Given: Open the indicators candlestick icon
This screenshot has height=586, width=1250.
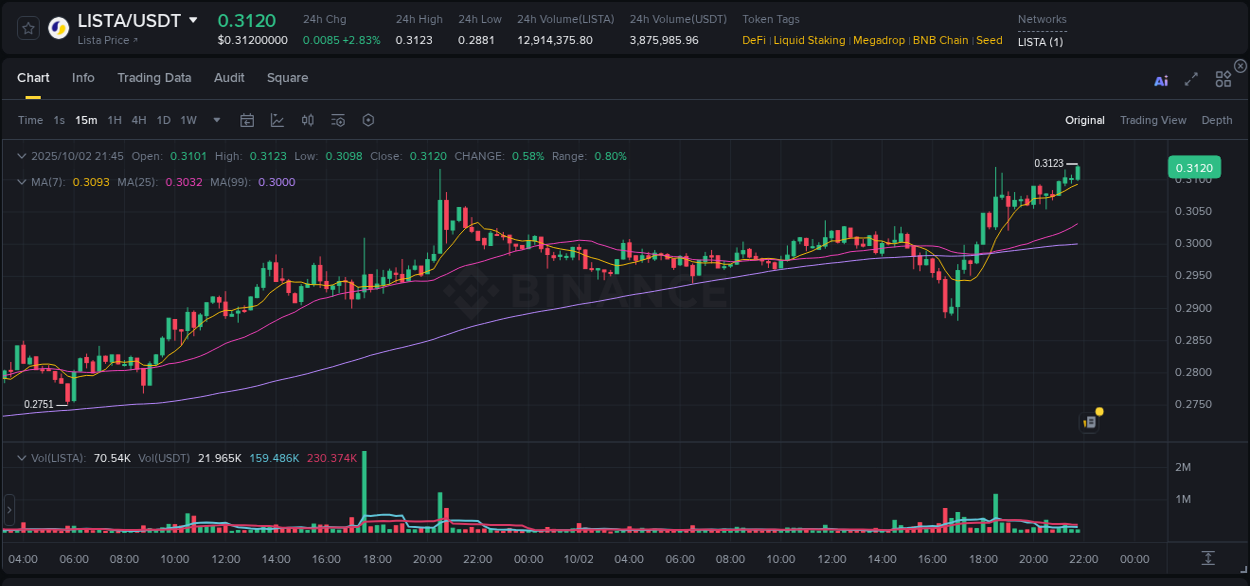Looking at the screenshot, I should click(x=308, y=119).
